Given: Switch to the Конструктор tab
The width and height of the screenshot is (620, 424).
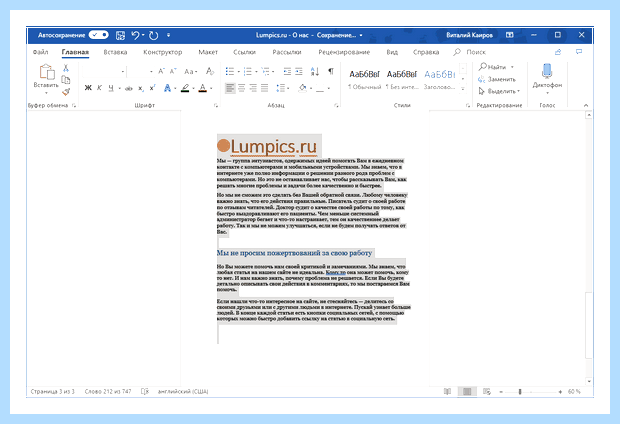Looking at the screenshot, I should point(163,52).
